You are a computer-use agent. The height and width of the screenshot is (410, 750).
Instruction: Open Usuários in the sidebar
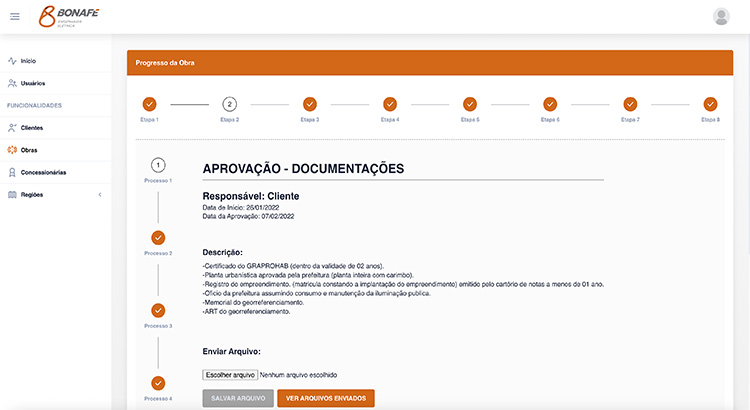click(33, 83)
